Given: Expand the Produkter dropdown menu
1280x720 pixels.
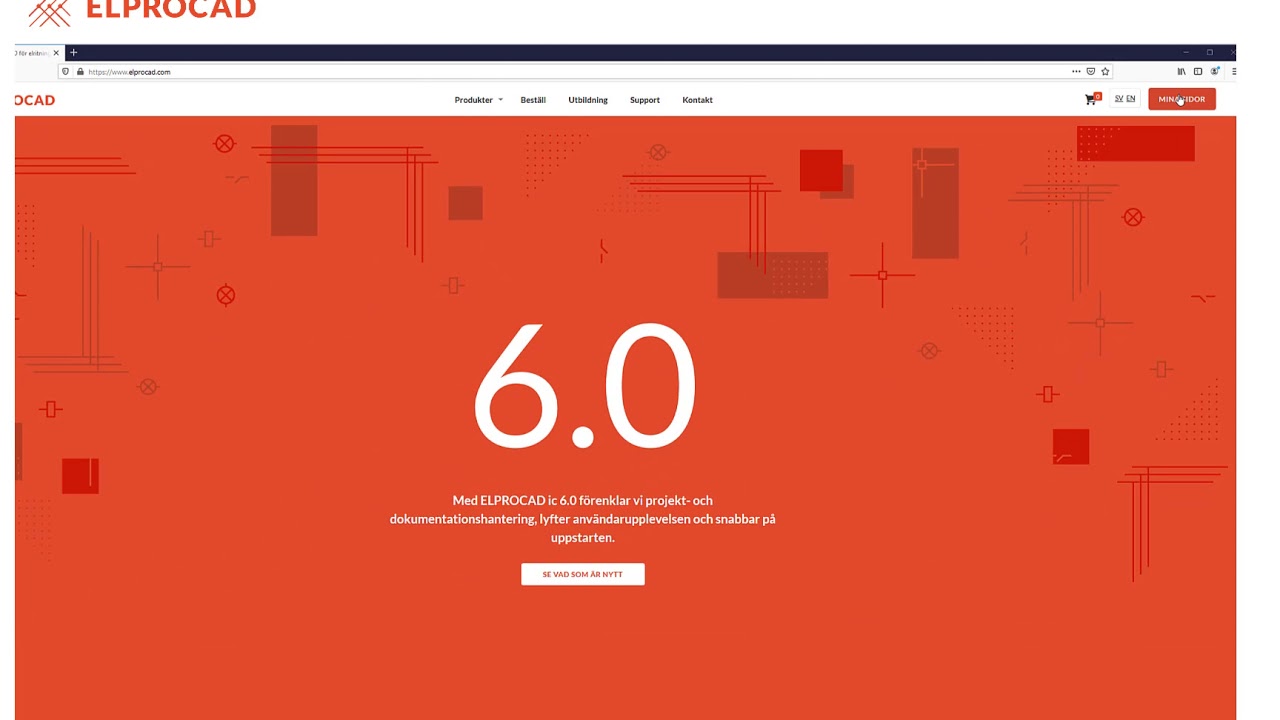Looking at the screenshot, I should point(478,100).
